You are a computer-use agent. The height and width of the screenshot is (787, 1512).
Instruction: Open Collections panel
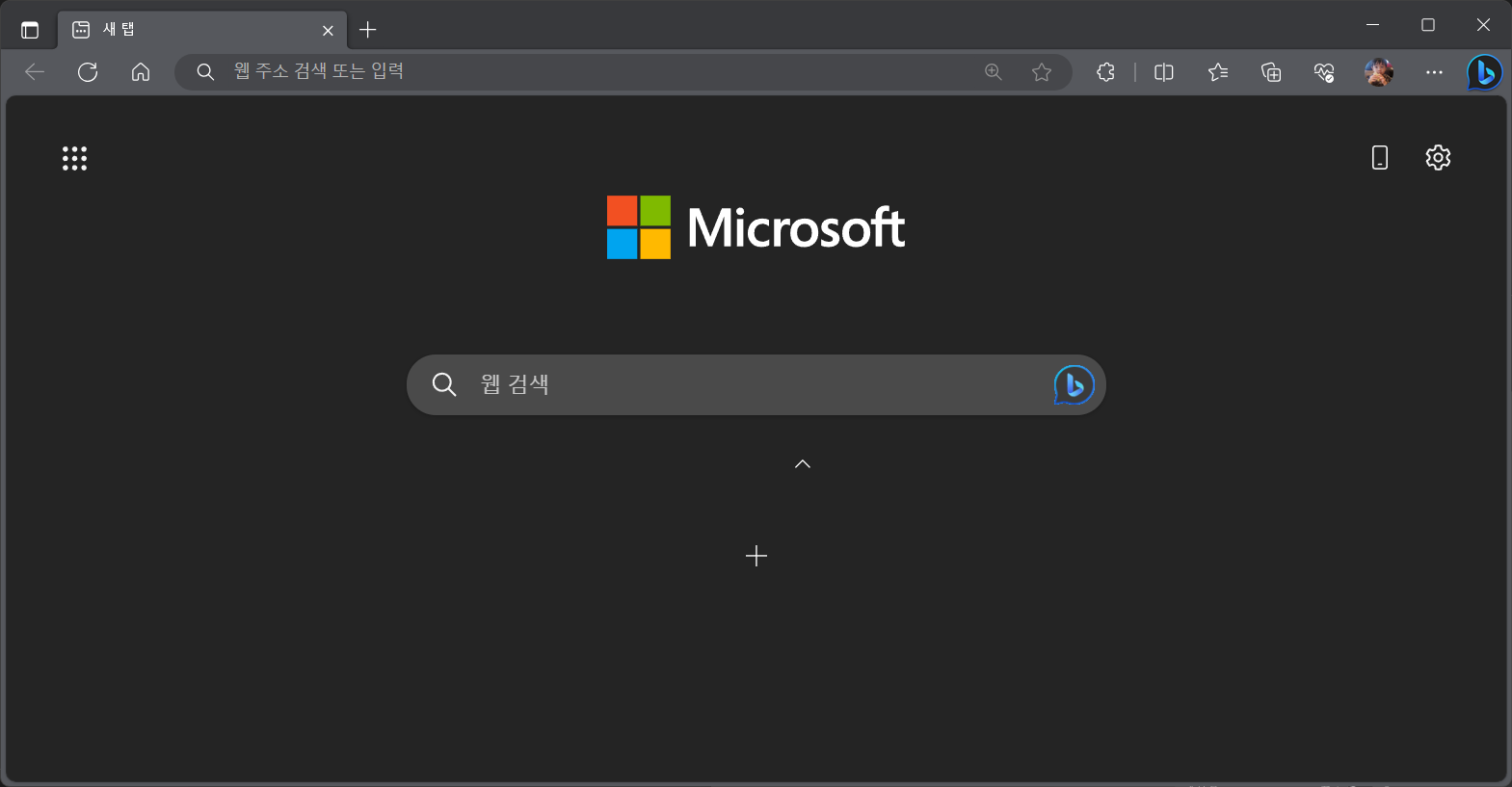pos(1271,72)
